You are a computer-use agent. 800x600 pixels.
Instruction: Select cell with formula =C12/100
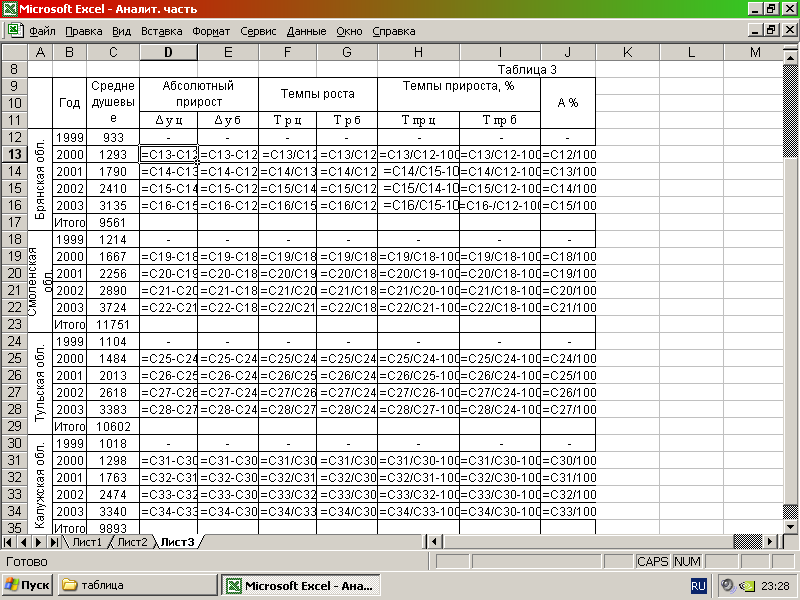[568, 155]
